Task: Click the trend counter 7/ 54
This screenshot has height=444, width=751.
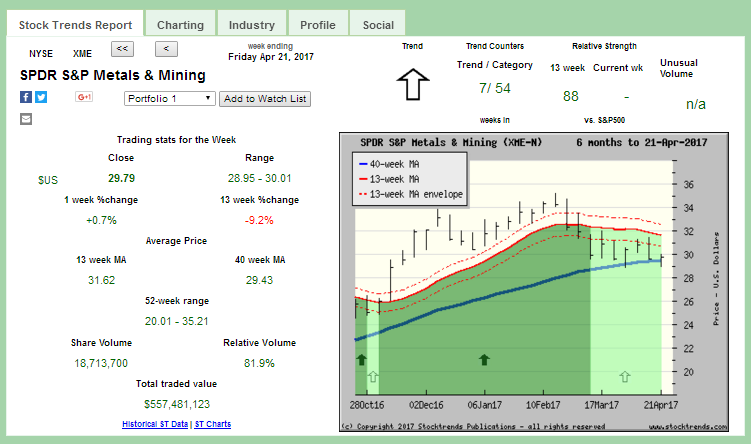Action: click(x=495, y=88)
